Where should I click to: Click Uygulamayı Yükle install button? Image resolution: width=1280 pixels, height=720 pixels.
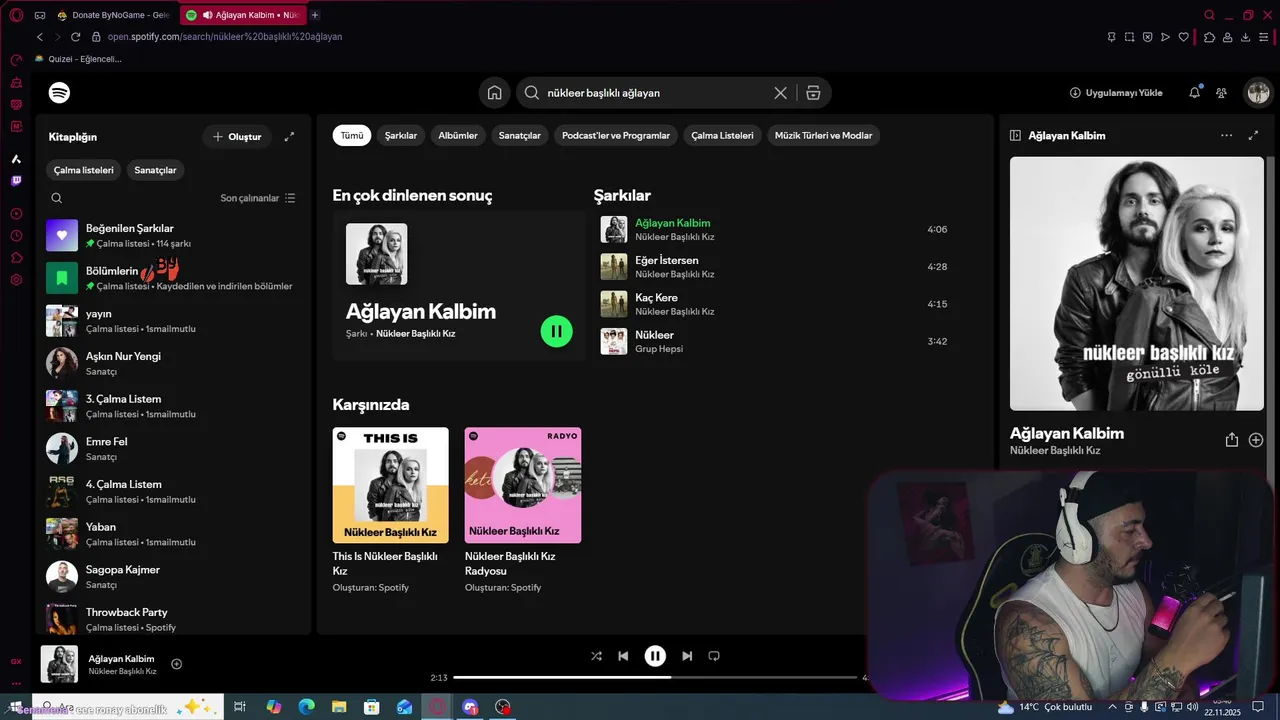point(1116,93)
